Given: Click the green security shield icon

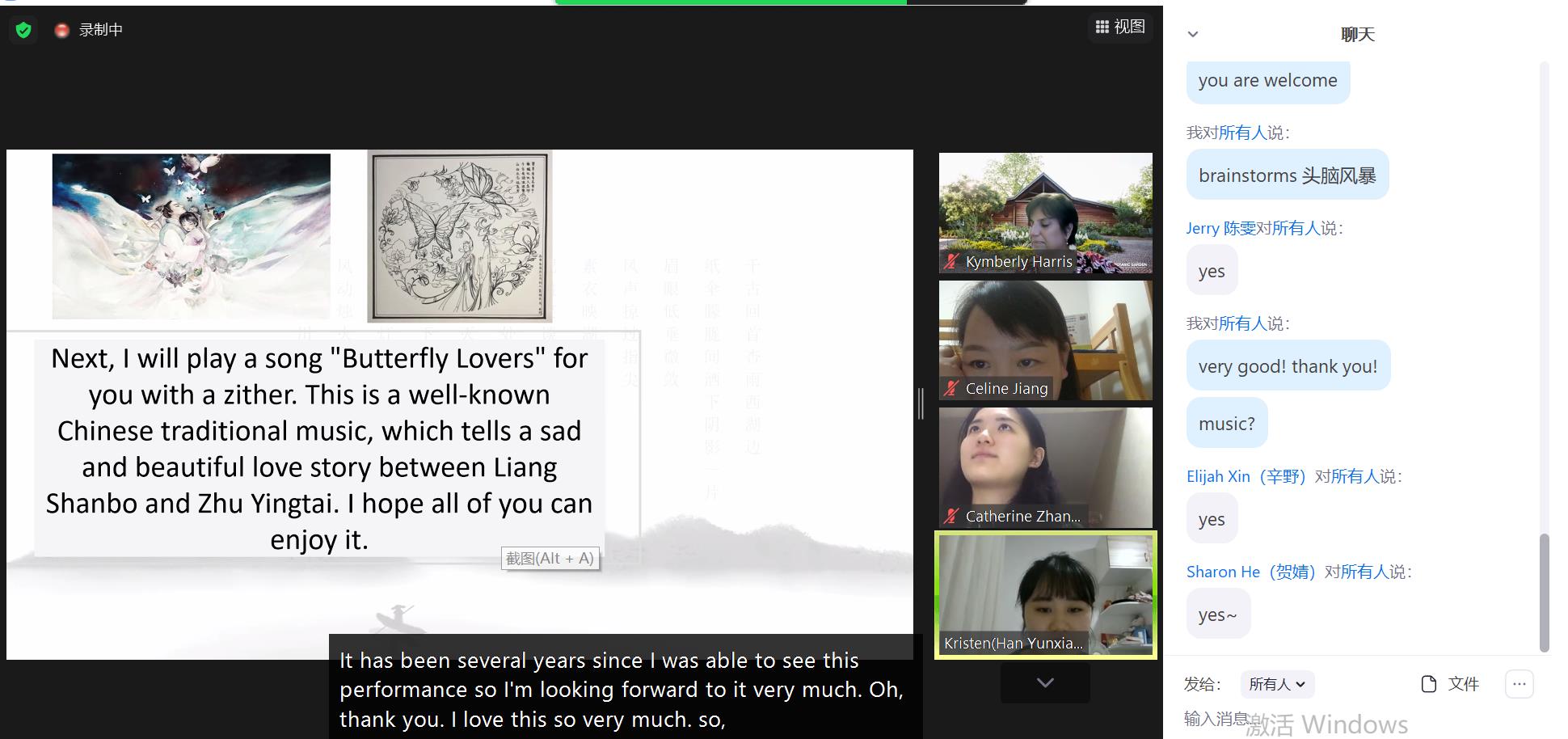Looking at the screenshot, I should tap(23, 30).
